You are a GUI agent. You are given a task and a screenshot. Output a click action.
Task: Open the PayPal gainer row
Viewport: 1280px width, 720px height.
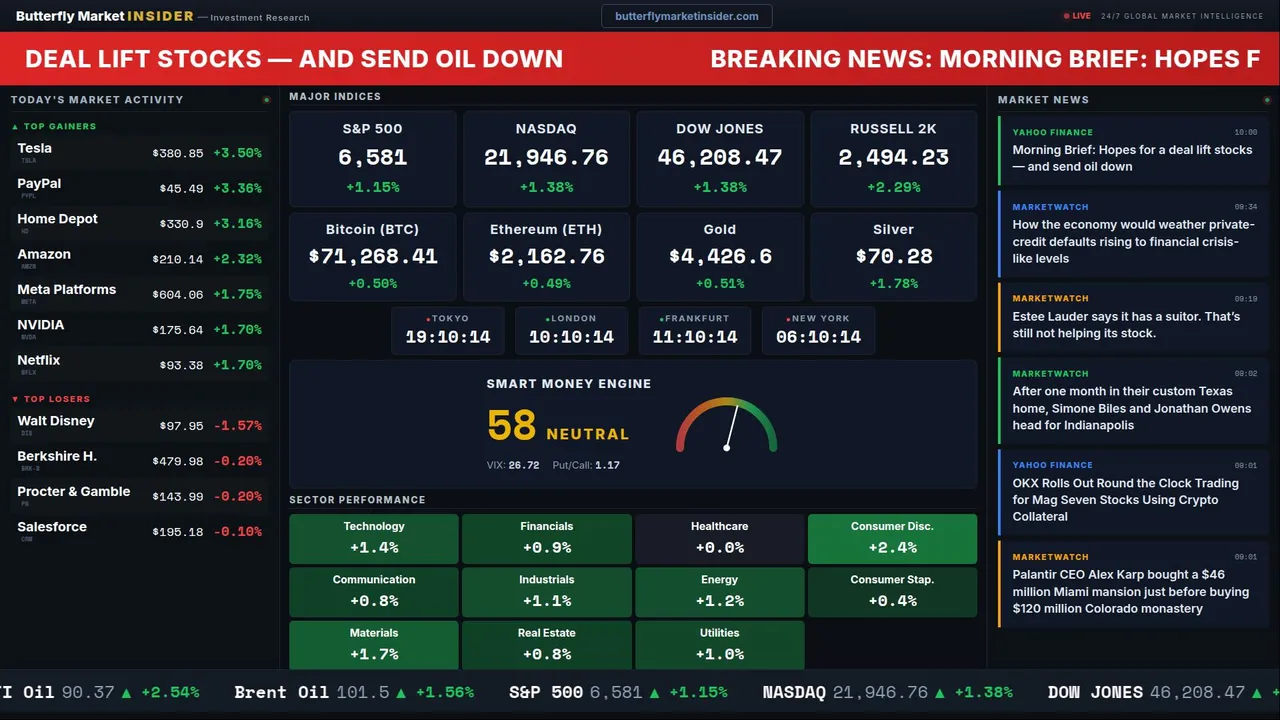point(139,188)
